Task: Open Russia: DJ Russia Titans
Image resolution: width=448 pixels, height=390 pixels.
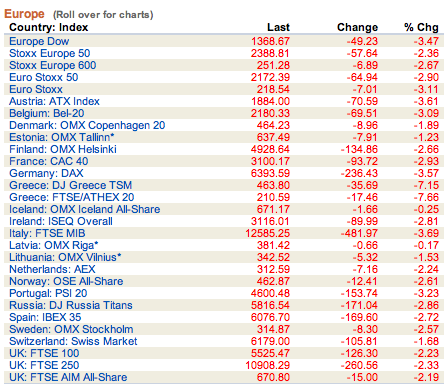Action: (71, 305)
